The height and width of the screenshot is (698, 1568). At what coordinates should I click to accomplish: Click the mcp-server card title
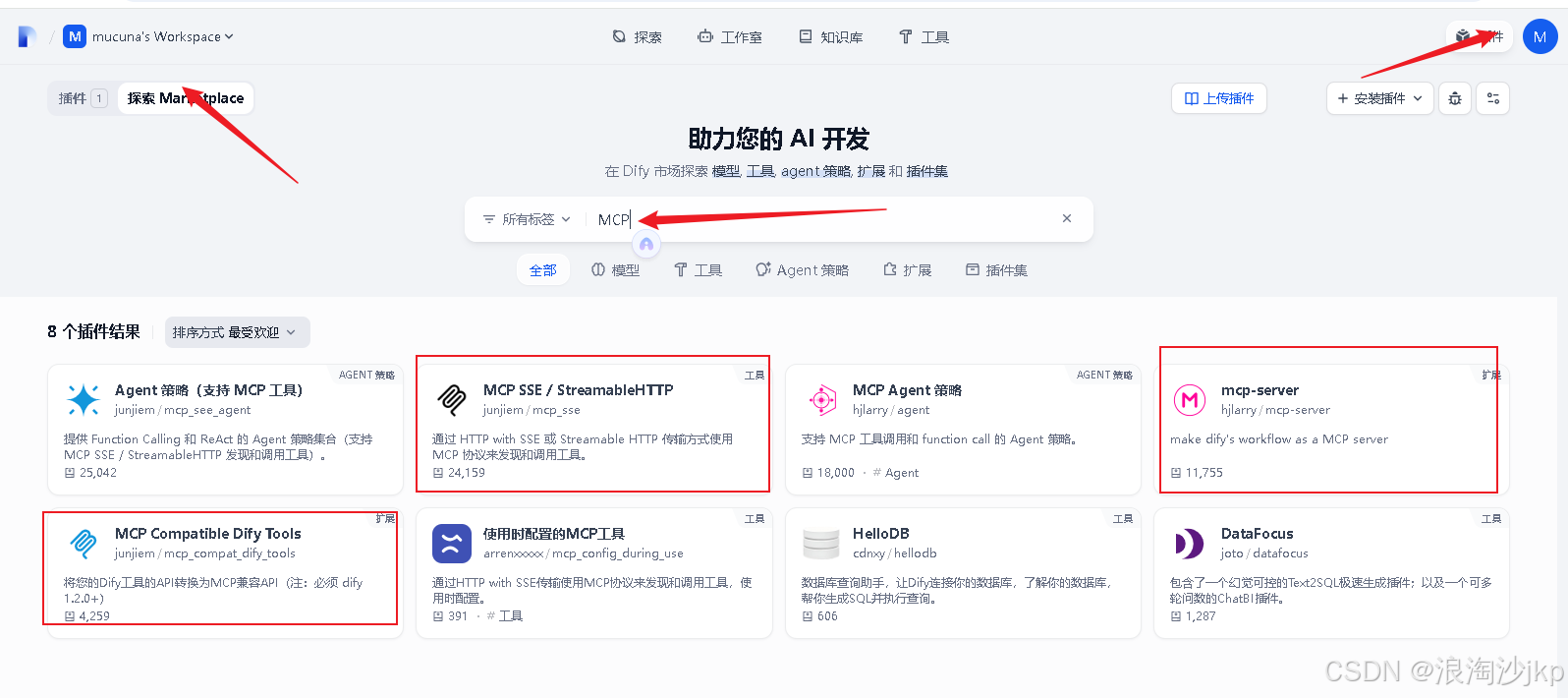1260,390
